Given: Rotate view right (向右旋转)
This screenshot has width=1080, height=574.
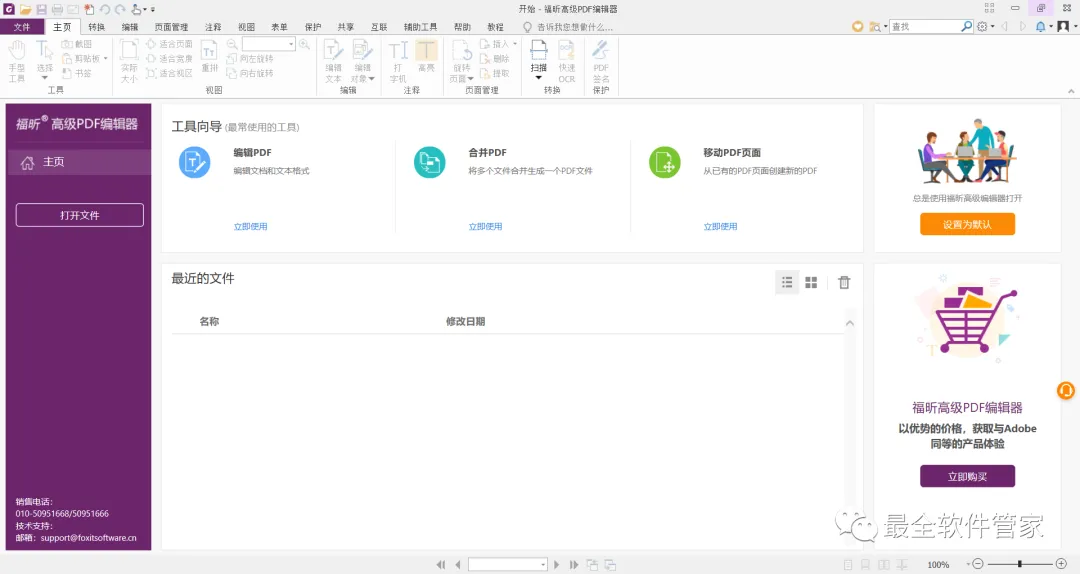Looking at the screenshot, I should tap(250, 73).
